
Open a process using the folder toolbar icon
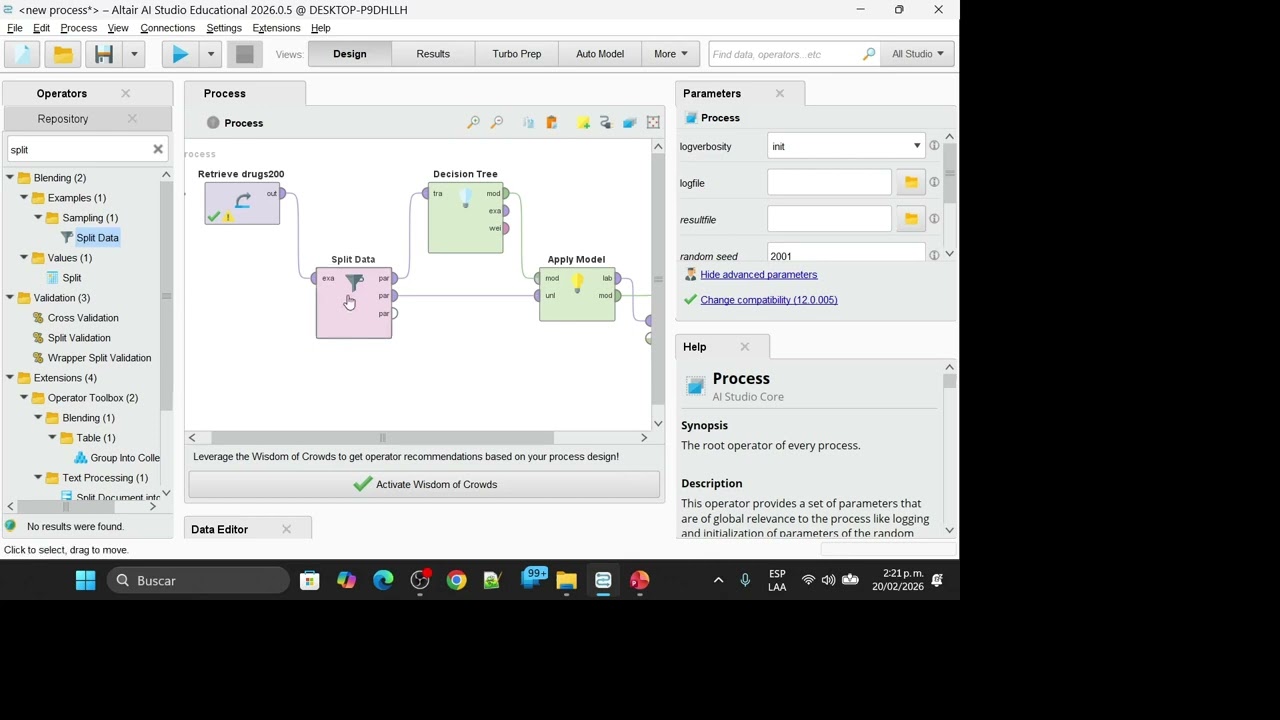pos(62,54)
